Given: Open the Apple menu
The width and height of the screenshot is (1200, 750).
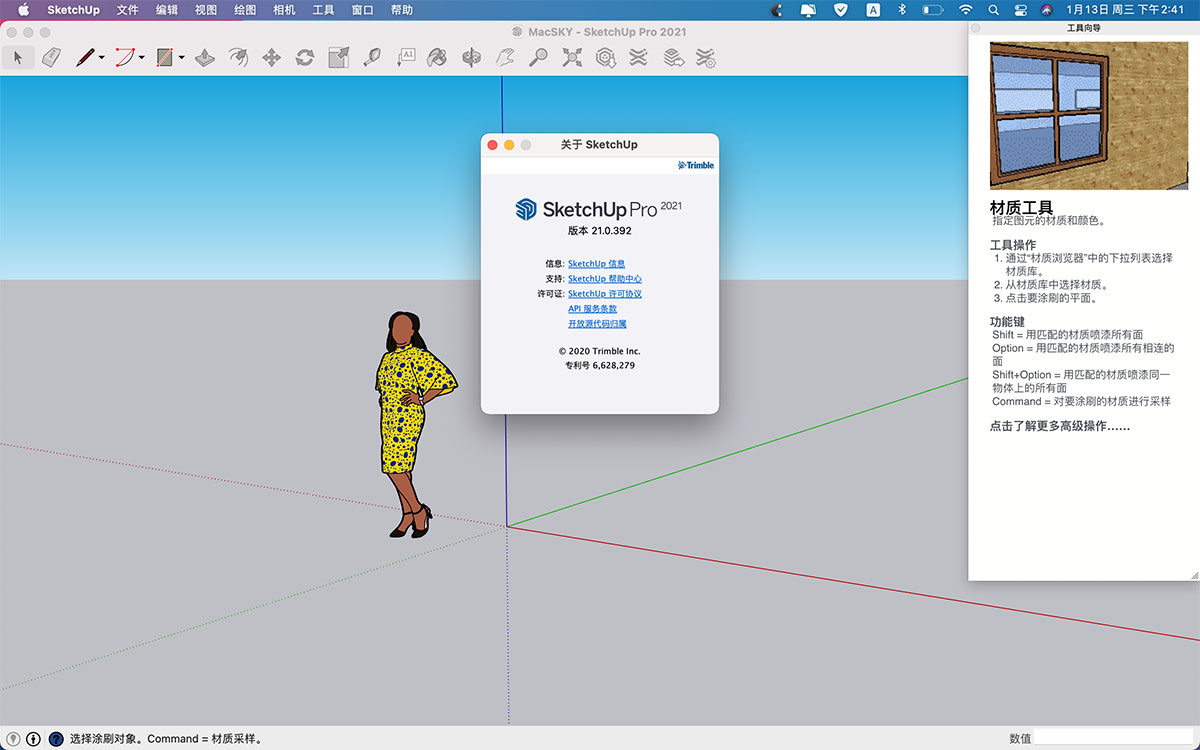Looking at the screenshot, I should tap(24, 10).
